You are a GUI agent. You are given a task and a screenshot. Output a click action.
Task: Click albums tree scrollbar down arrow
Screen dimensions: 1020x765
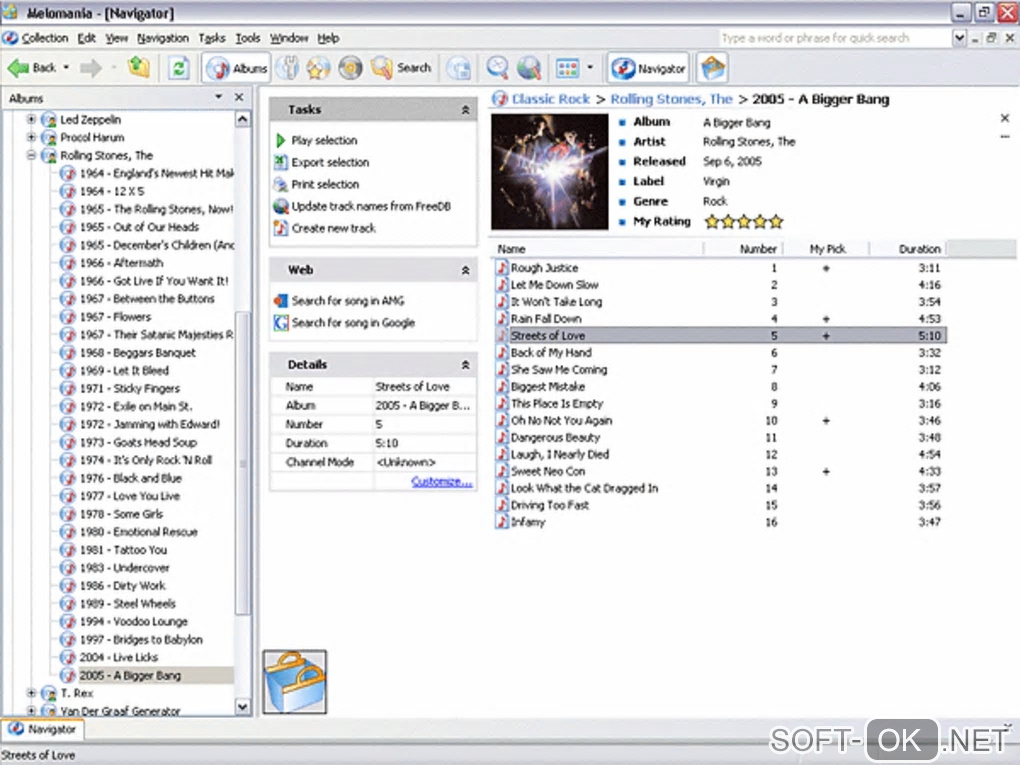[x=242, y=706]
